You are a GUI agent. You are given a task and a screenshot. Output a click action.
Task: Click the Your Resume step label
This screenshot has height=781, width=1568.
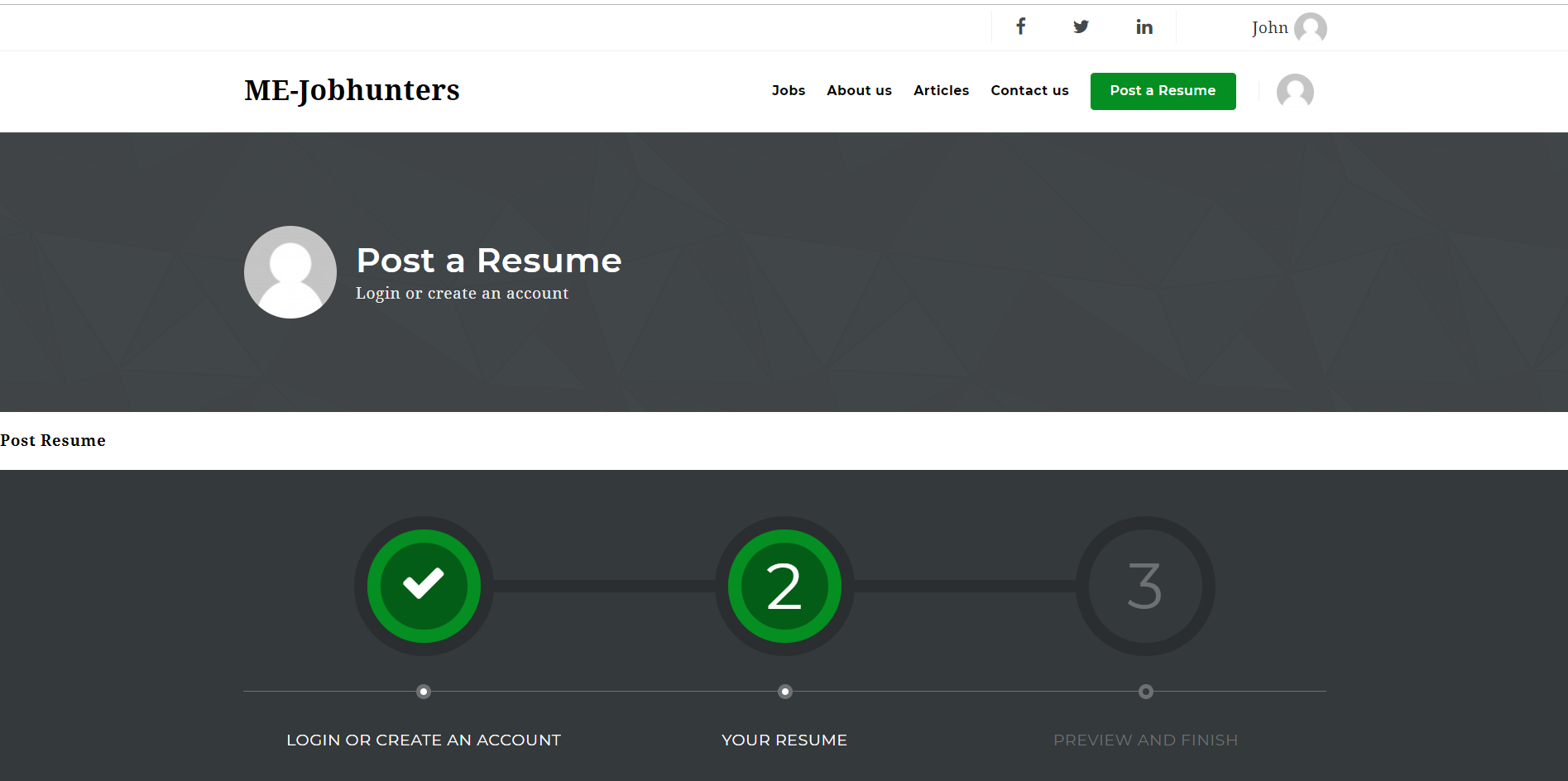(784, 740)
